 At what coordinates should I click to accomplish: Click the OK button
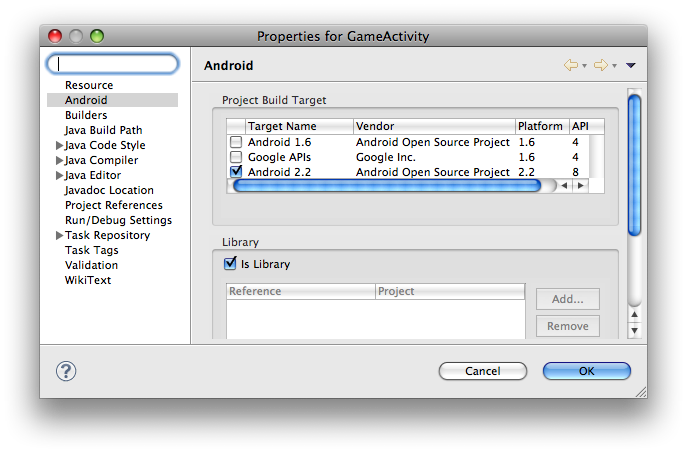coord(587,371)
